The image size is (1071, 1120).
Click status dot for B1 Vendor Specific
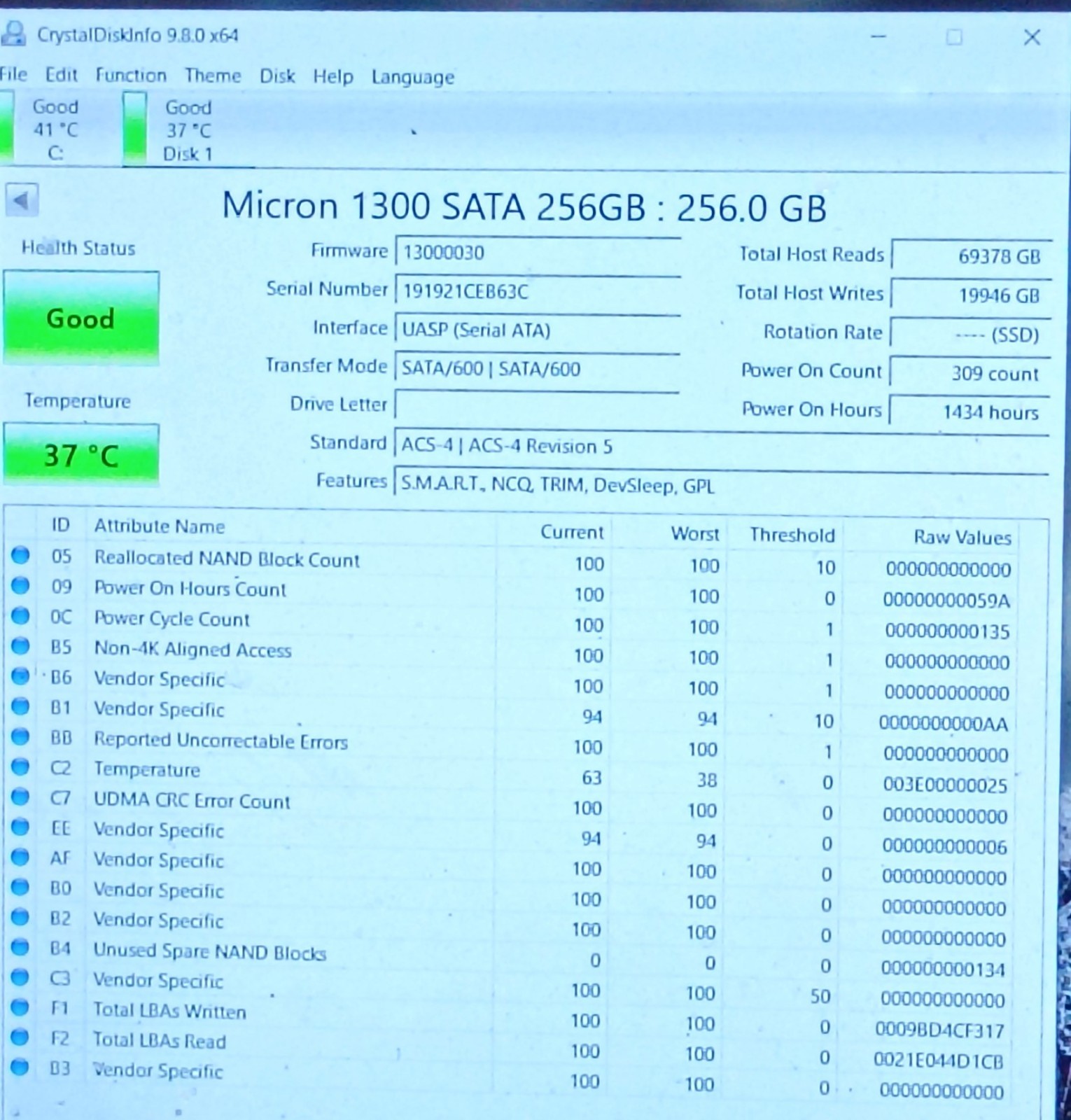(20, 706)
